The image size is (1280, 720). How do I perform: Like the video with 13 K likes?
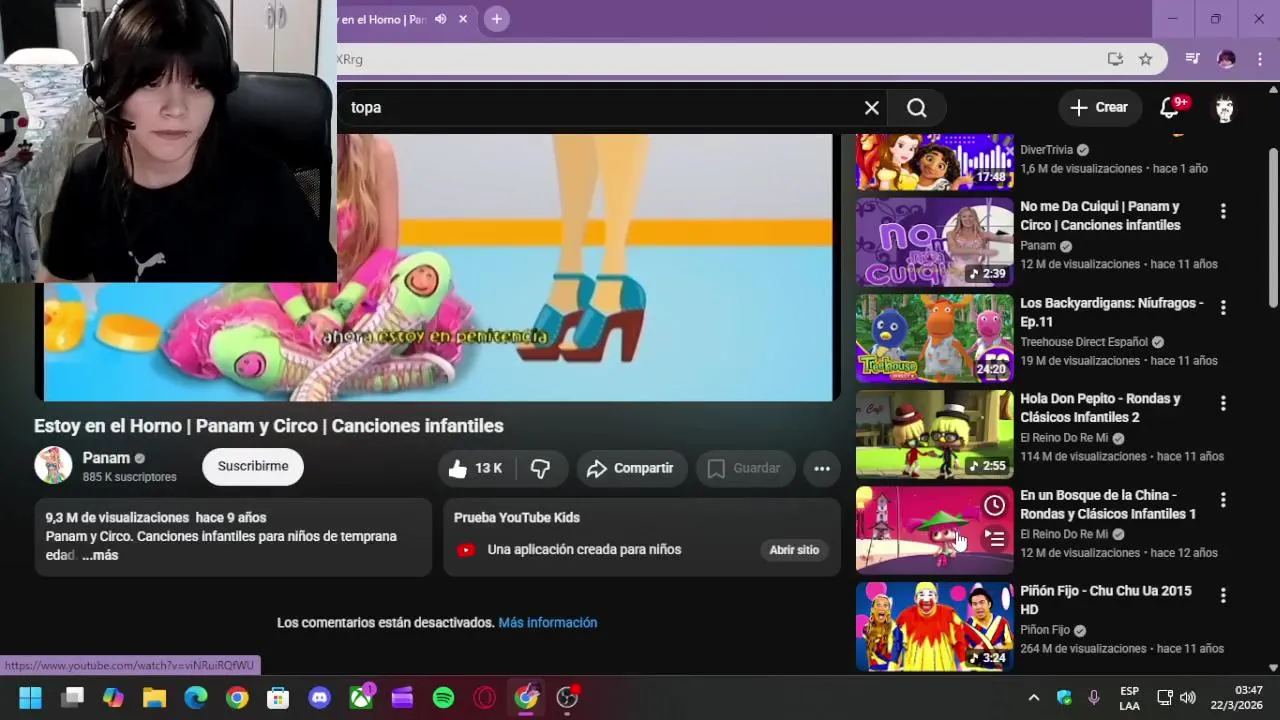(x=475, y=468)
